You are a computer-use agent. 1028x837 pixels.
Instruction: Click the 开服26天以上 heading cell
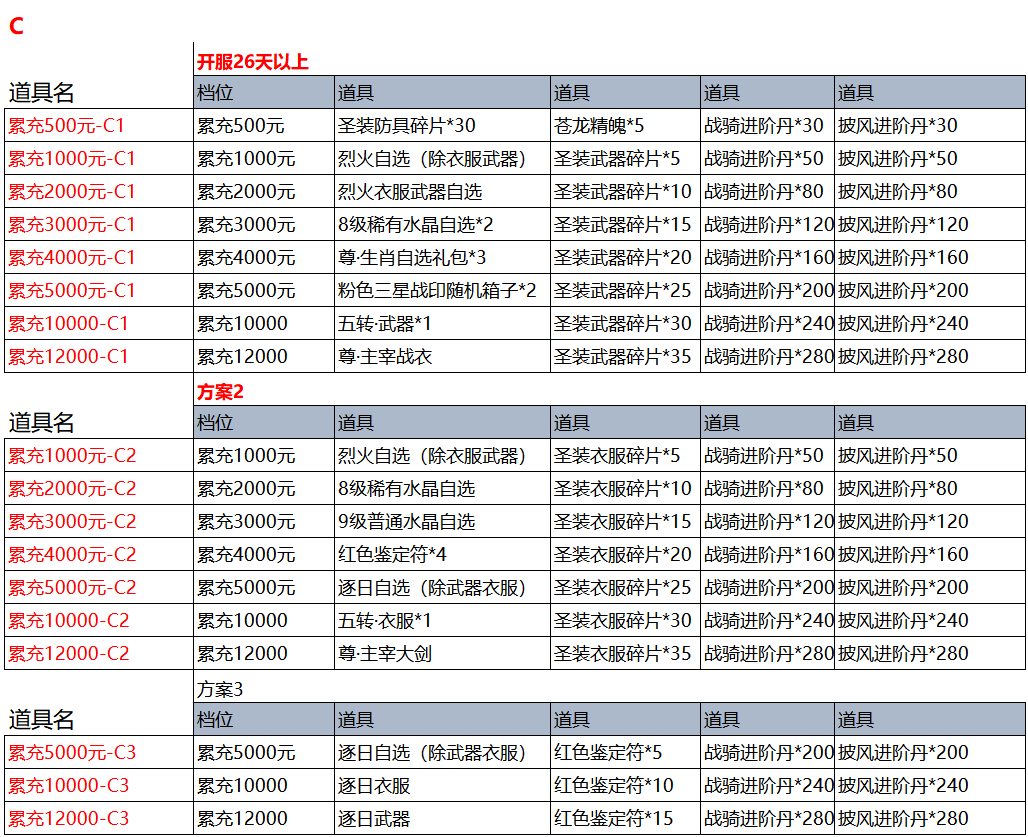[x=253, y=62]
